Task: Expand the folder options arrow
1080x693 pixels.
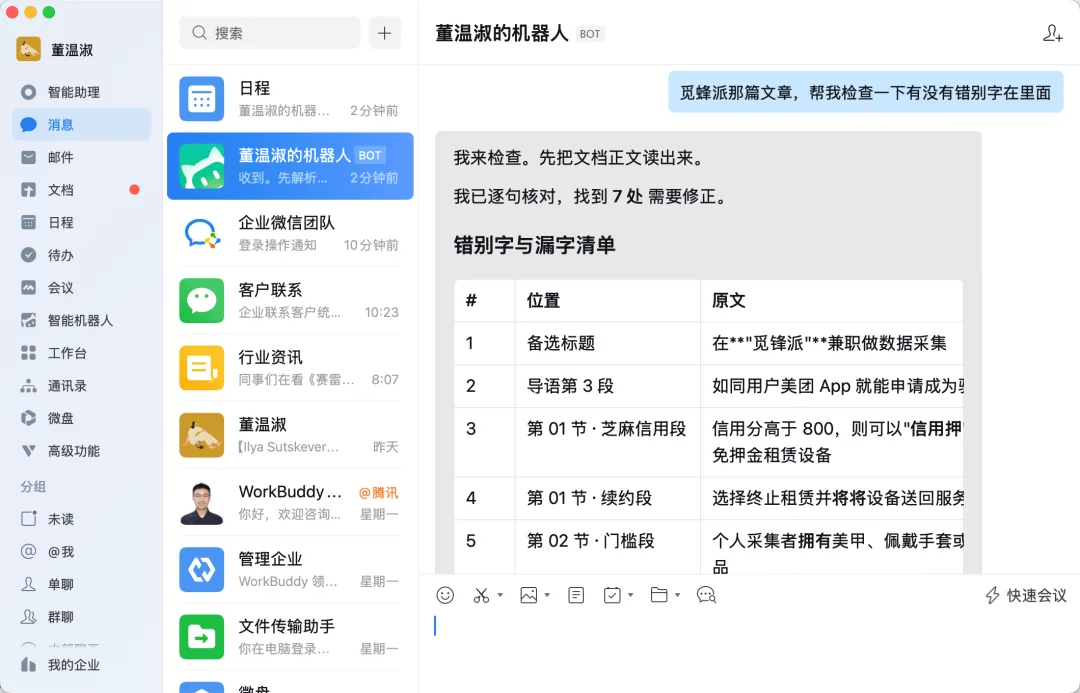Action: pos(678,594)
